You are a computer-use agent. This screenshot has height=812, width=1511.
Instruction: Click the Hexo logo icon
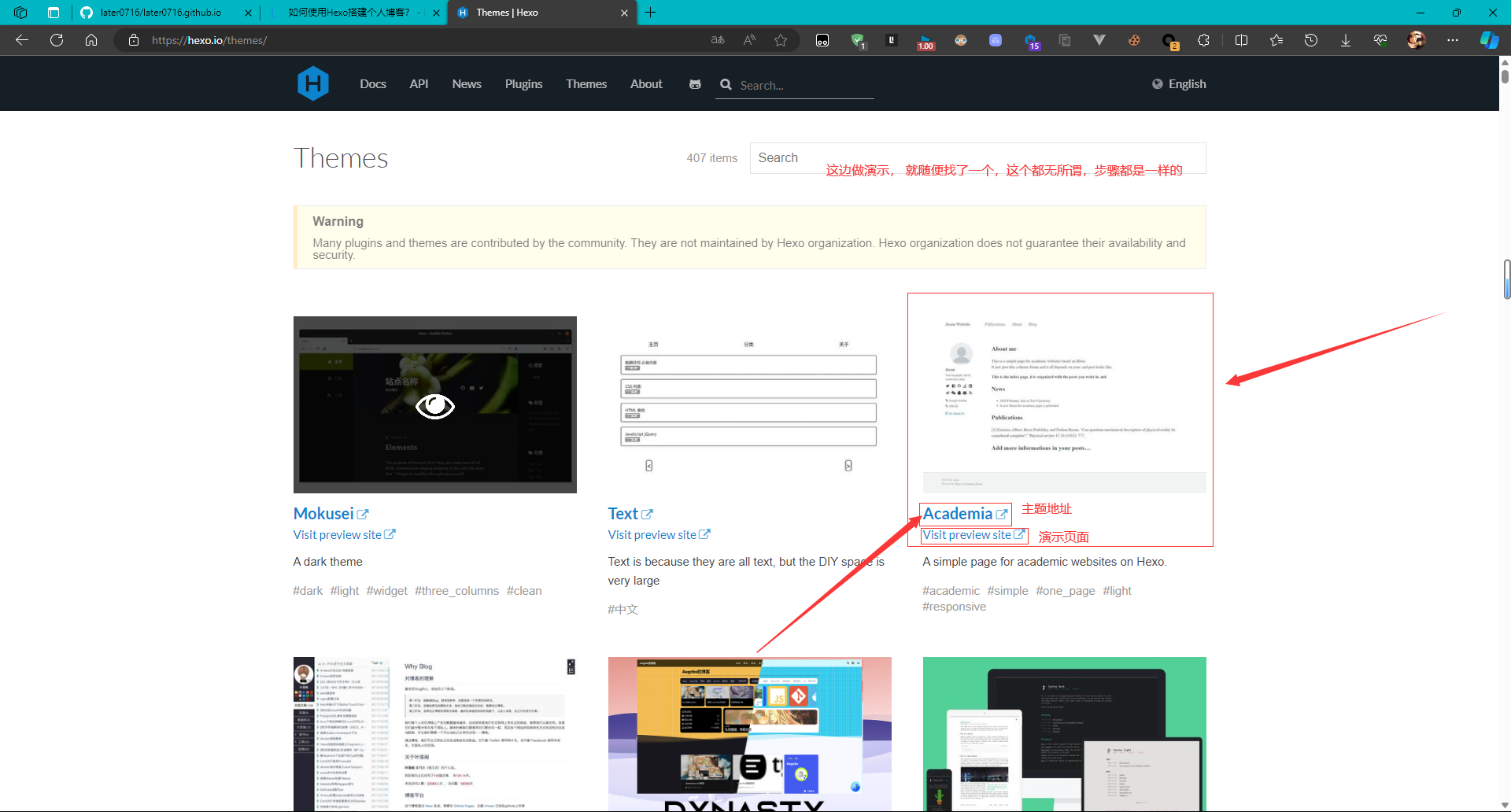click(x=312, y=83)
